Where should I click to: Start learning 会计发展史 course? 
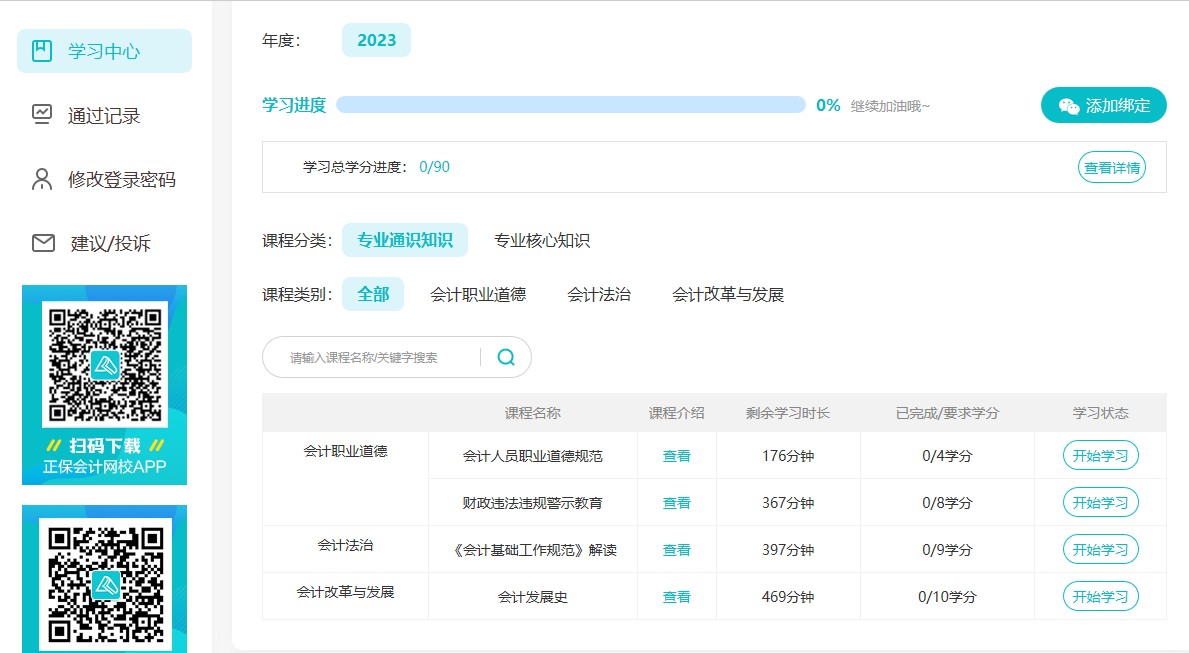coord(1100,597)
